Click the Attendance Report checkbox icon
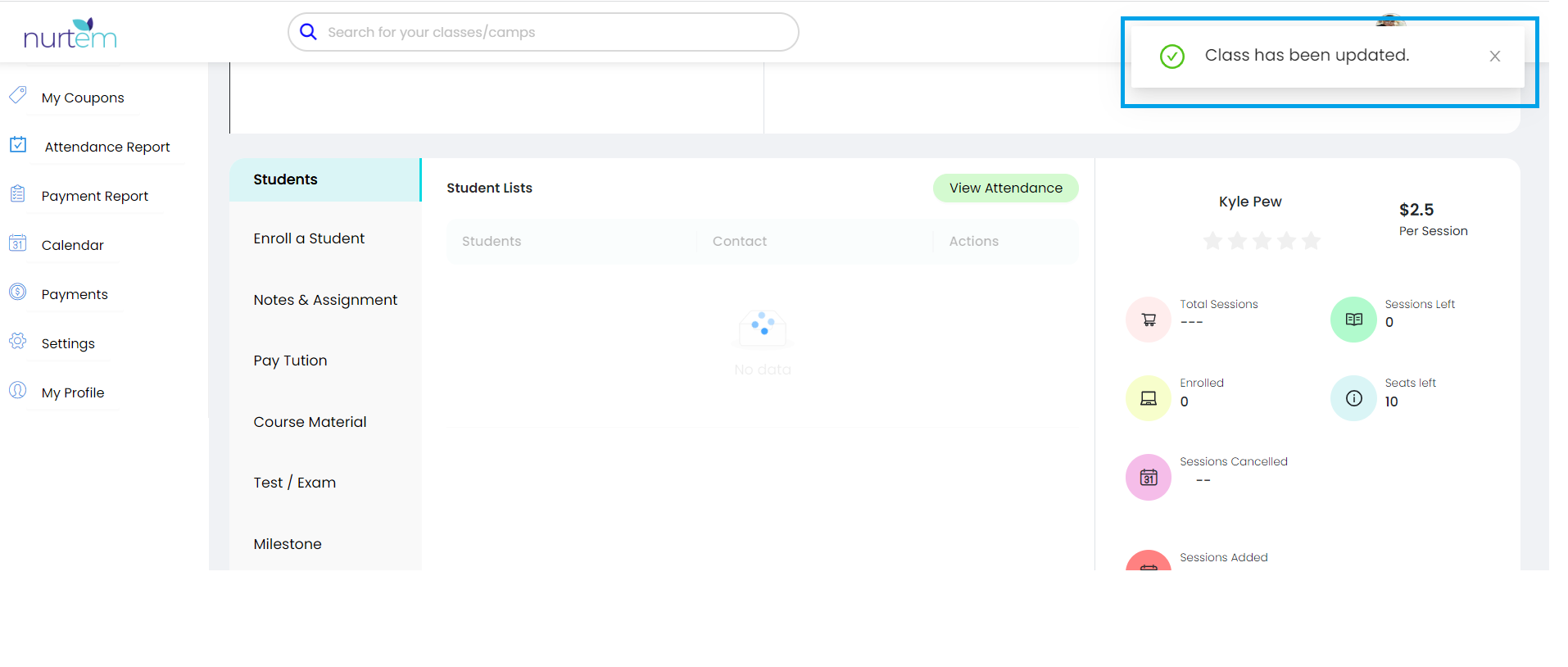 [18, 145]
